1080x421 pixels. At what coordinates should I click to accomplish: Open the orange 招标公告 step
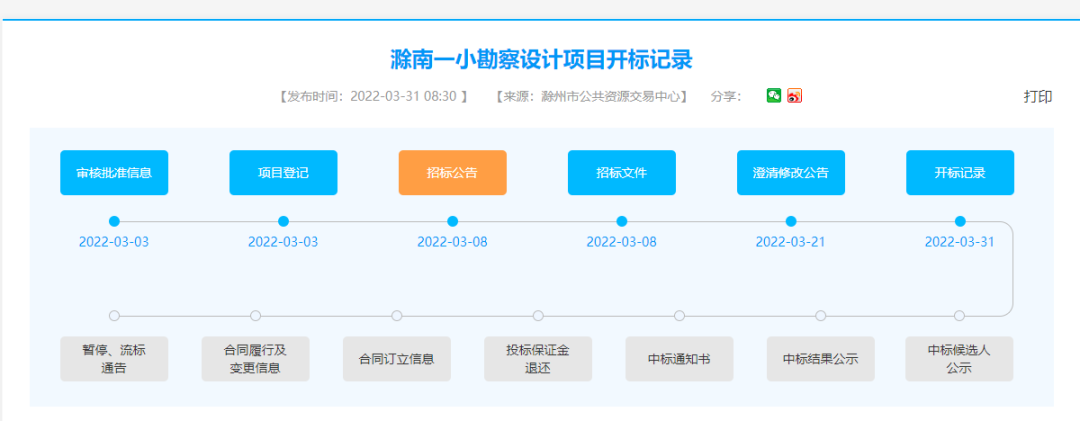(x=453, y=172)
